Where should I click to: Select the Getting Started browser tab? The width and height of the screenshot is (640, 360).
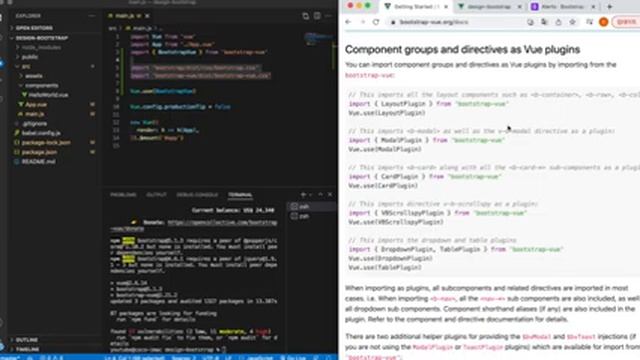[x=416, y=7]
